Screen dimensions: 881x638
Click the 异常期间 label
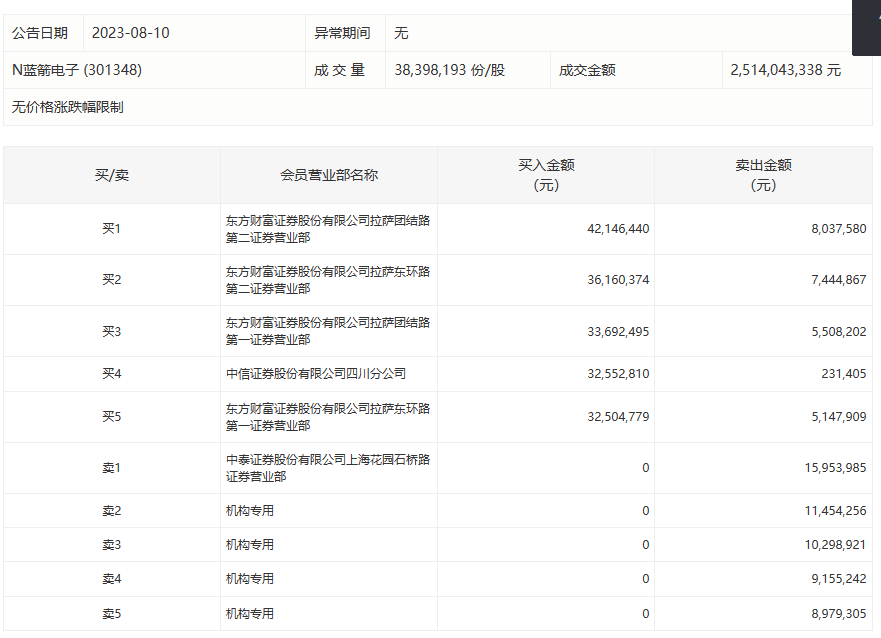tap(342, 33)
